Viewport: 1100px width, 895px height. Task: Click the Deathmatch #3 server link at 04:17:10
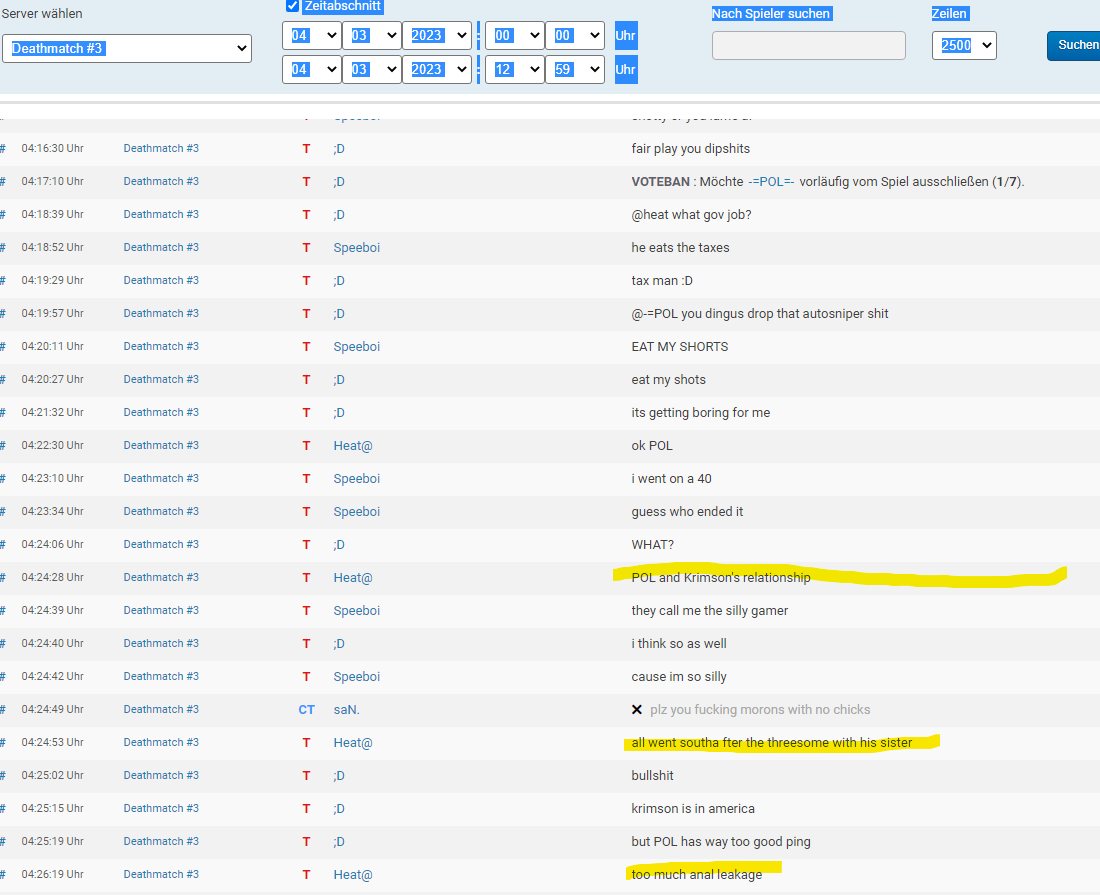click(161, 182)
